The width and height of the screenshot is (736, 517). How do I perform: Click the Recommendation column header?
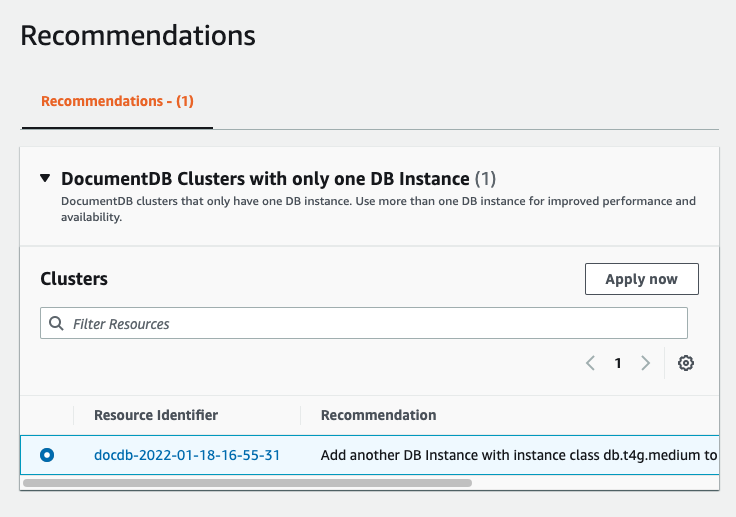click(x=378, y=415)
